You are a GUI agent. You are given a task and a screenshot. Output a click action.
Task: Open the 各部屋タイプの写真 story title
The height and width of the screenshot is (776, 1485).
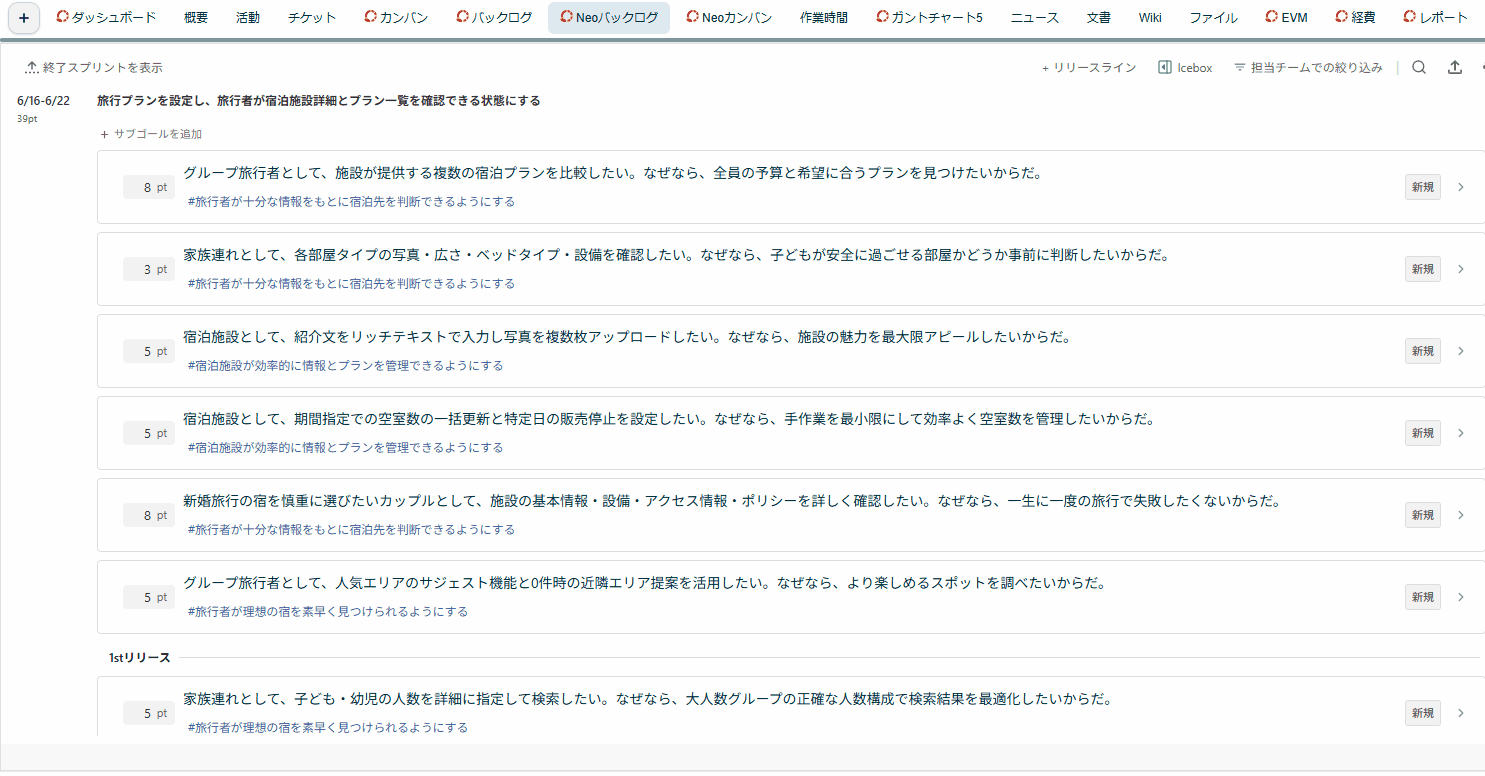[x=676, y=255]
